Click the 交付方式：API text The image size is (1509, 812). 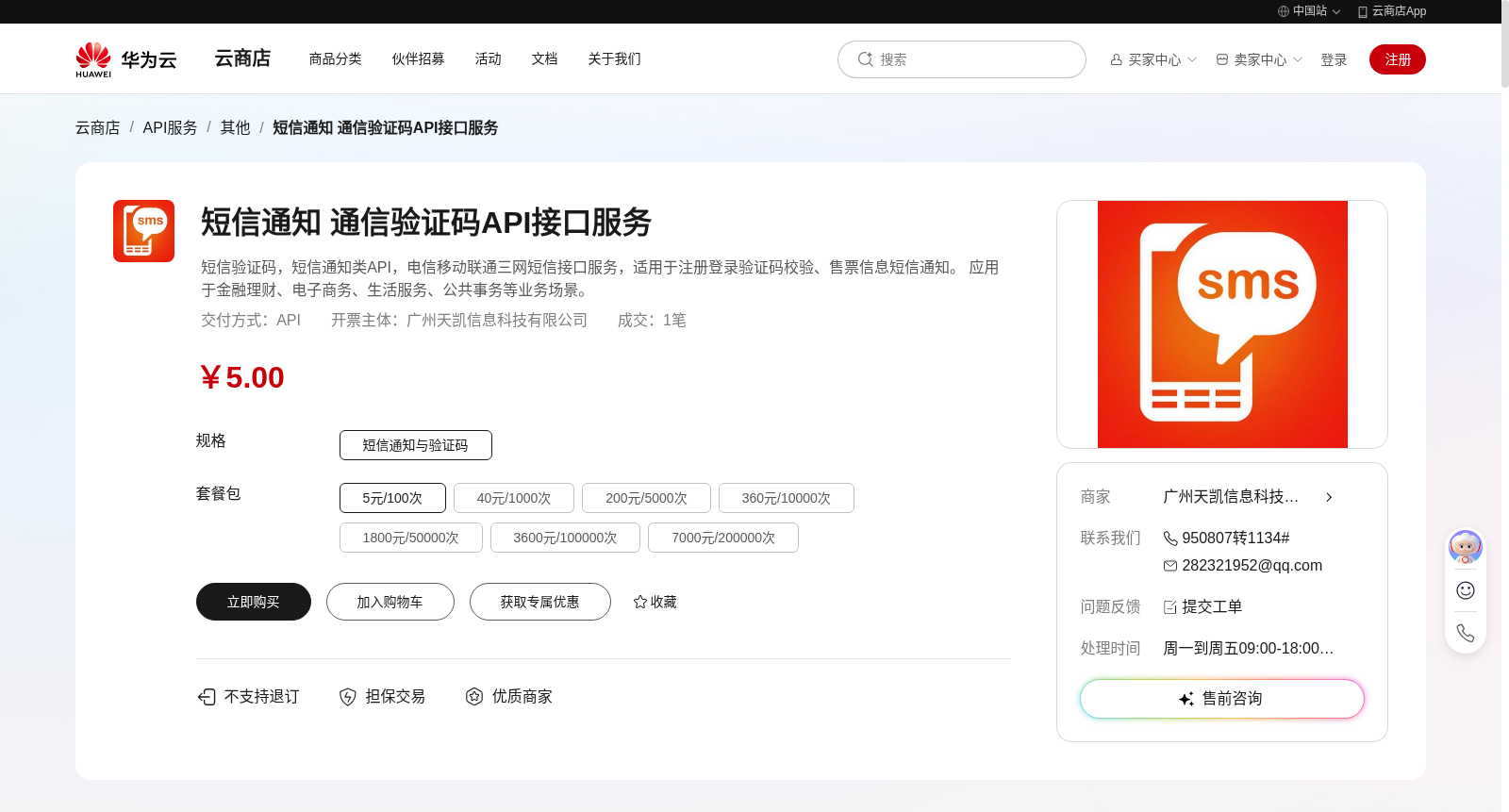[251, 321]
